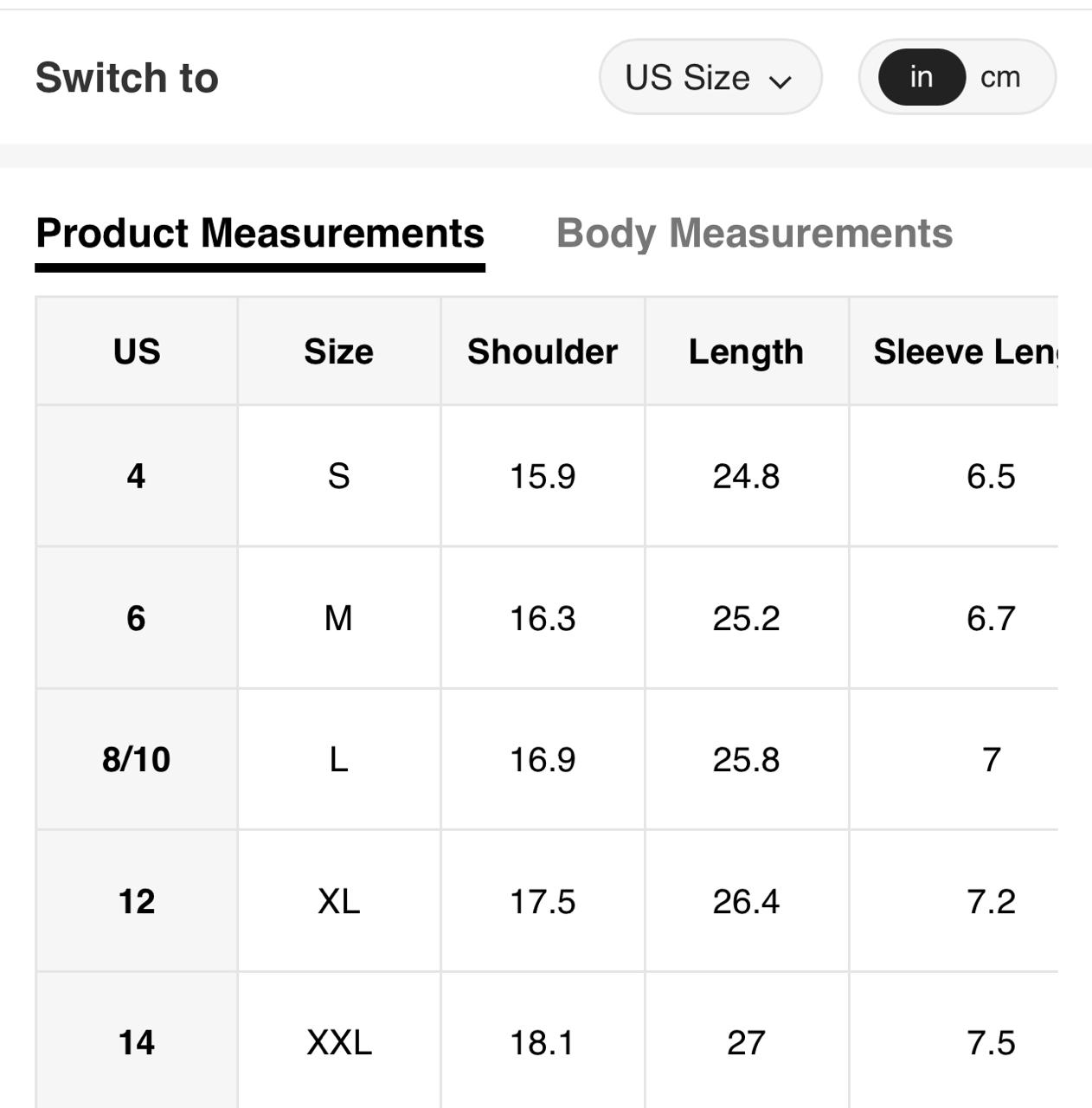Select the US size 4 row
Screen dimensions: 1092x1108
(136, 476)
